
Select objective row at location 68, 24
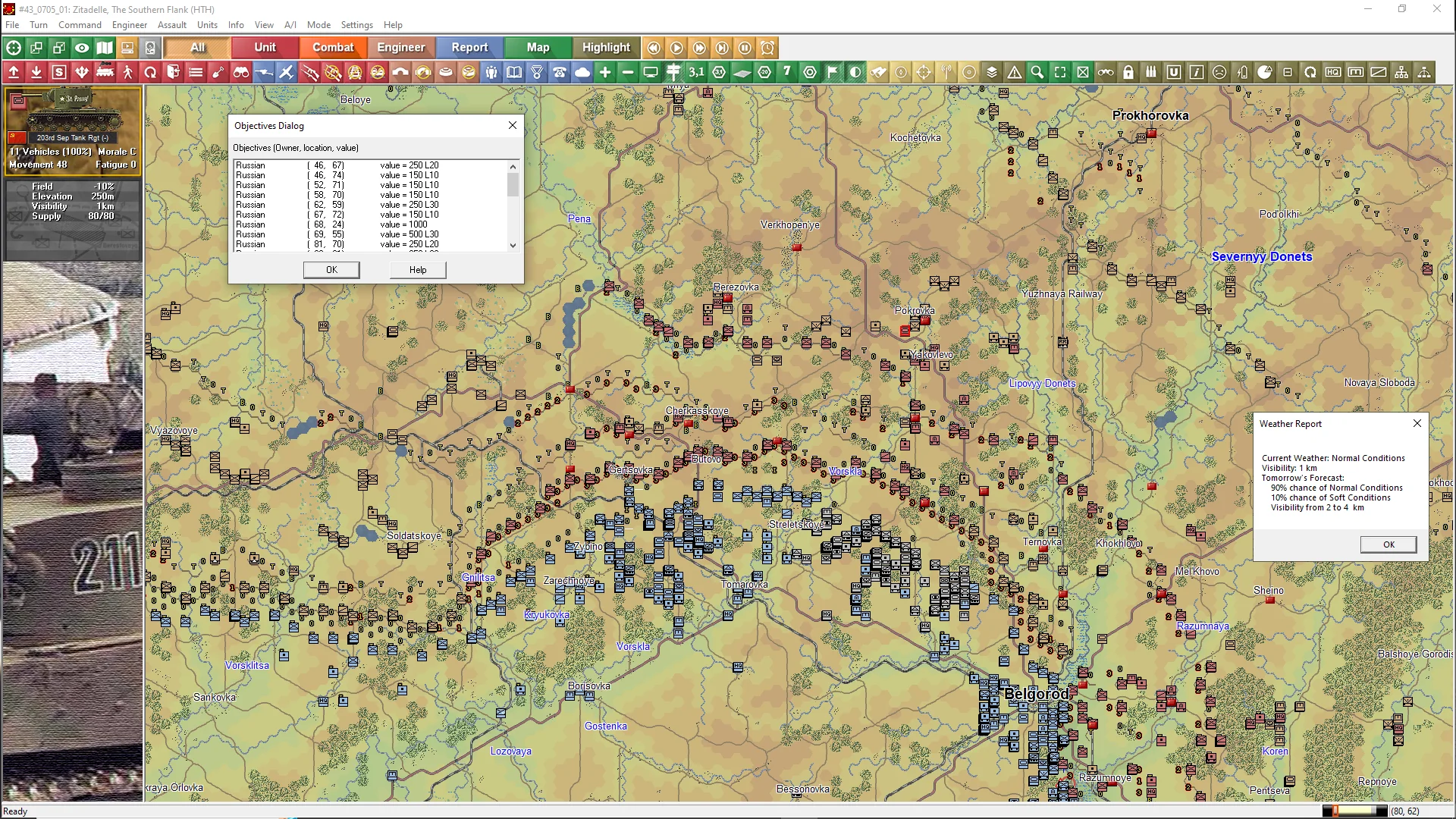(334, 224)
